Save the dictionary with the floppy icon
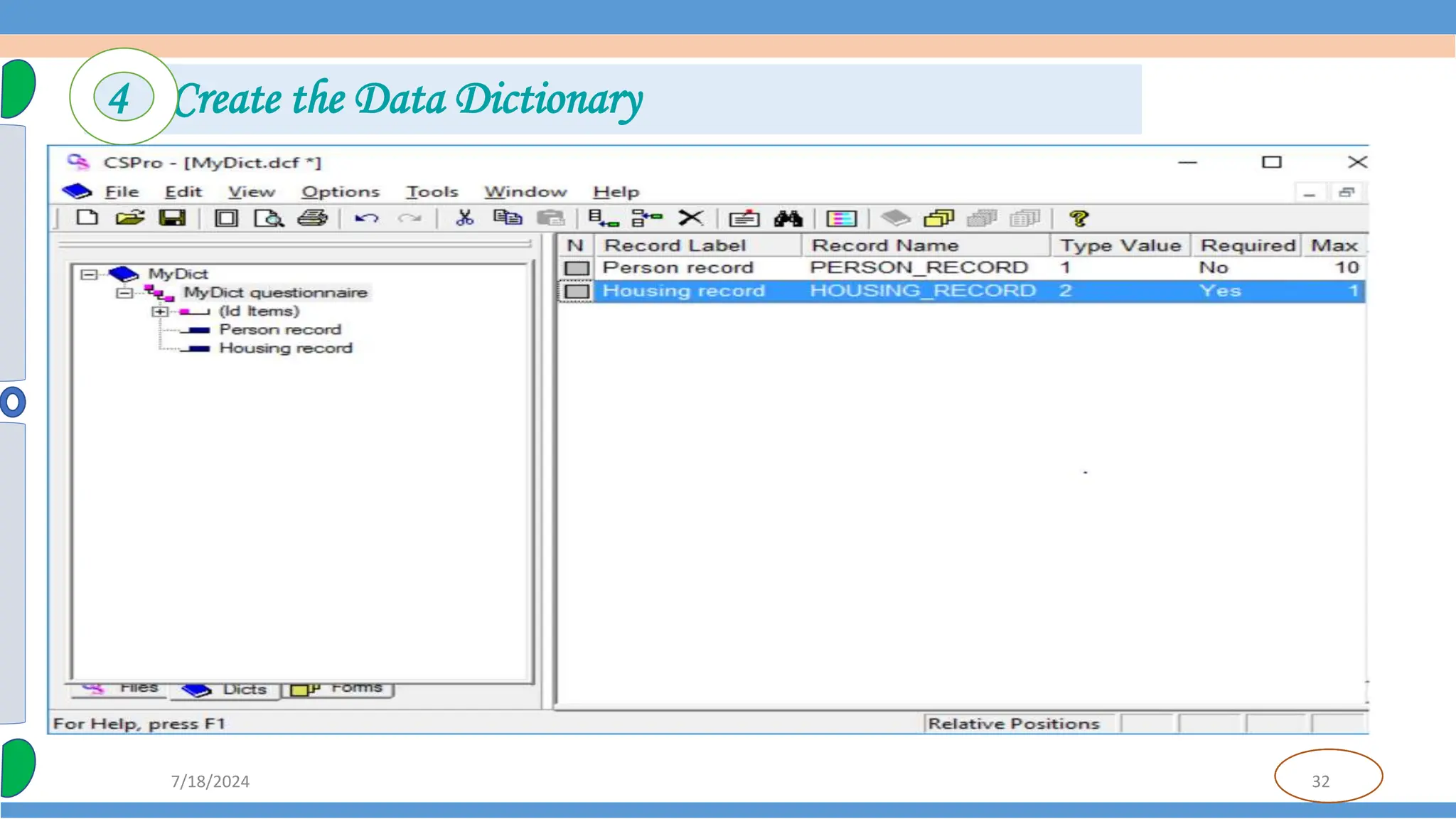This screenshot has height=819, width=1456. point(172,218)
